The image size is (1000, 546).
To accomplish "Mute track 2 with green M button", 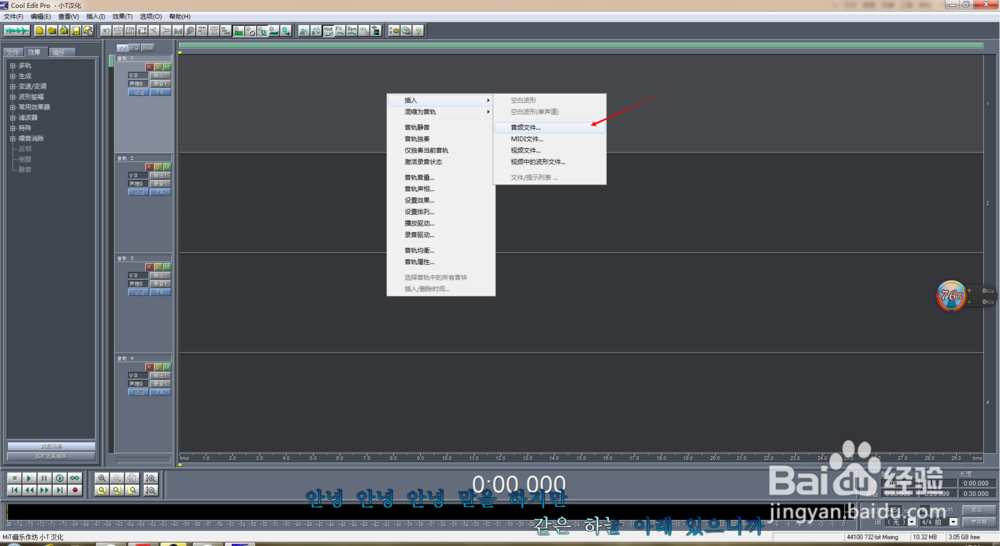I will [x=167, y=167].
